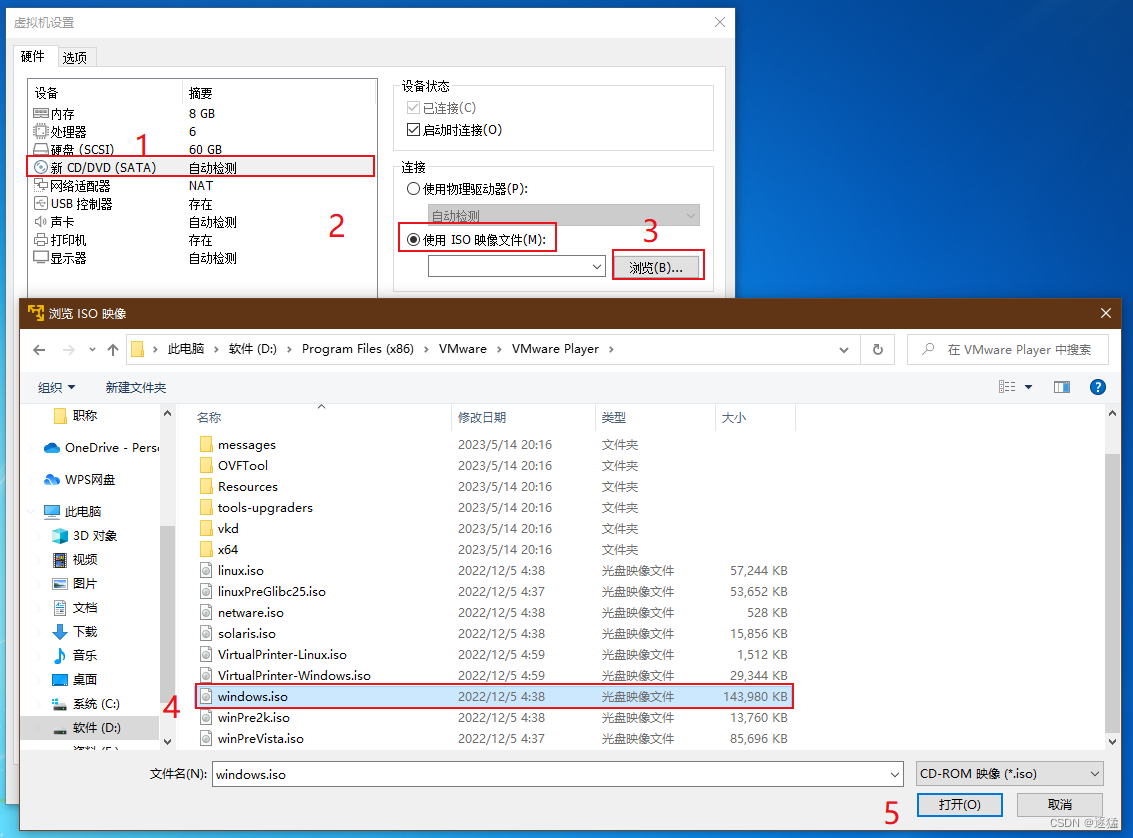Screen dimensions: 1133x838
Task: Click the memory device icon
Action: [41, 113]
